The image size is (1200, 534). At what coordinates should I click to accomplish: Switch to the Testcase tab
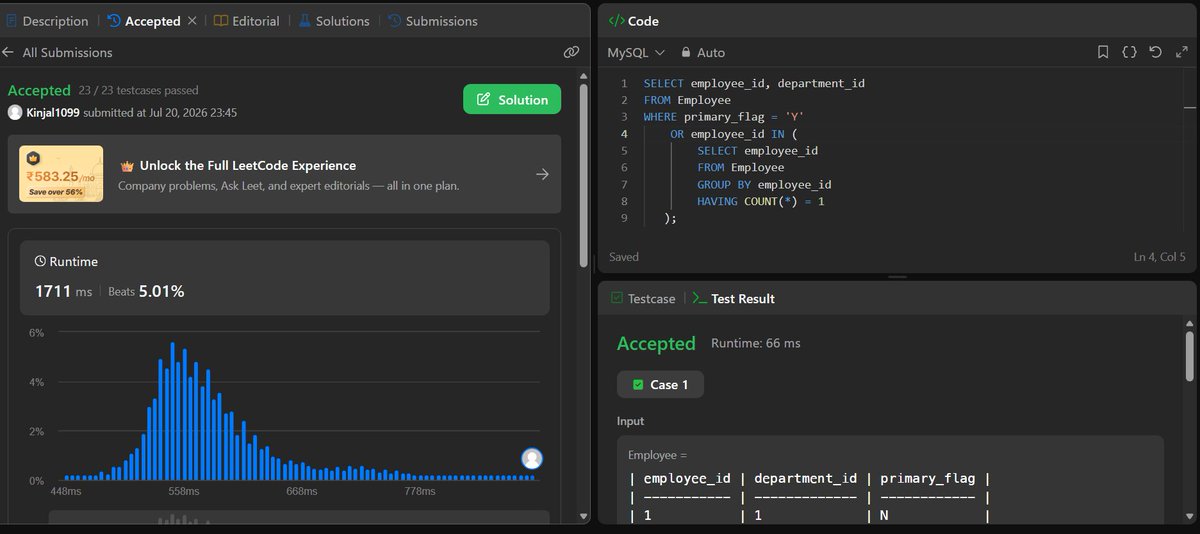tap(642, 298)
